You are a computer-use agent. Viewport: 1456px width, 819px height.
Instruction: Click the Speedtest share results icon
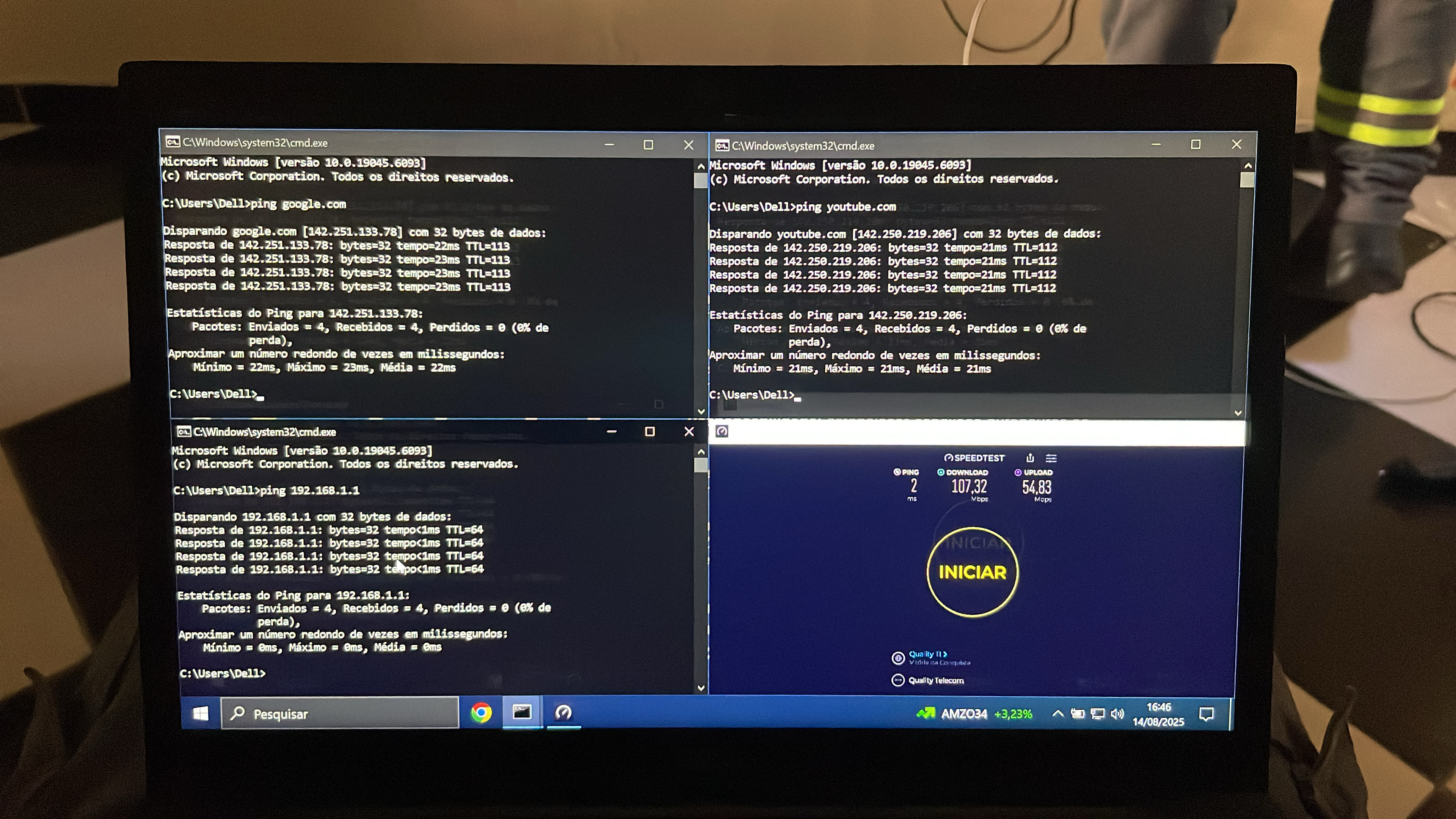(1030, 458)
